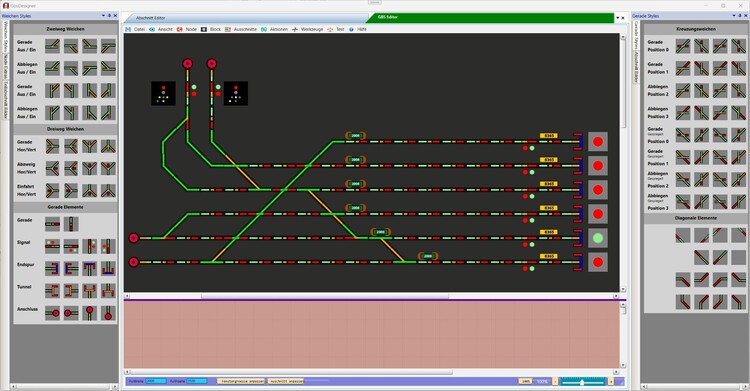
Task: Click the zoom slider in status bar
Action: 583,382
